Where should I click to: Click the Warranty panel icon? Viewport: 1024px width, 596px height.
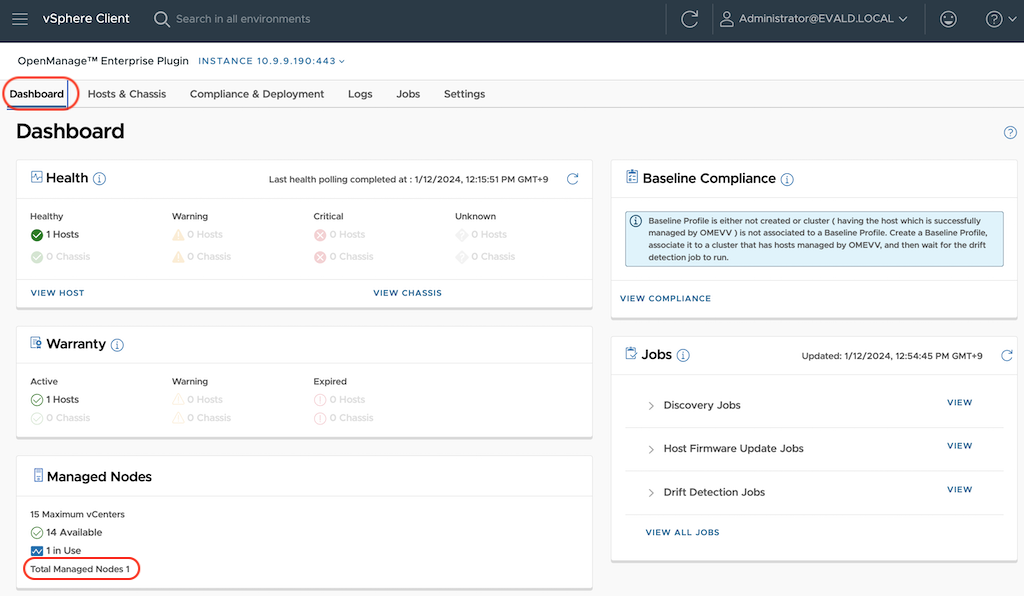(36, 343)
